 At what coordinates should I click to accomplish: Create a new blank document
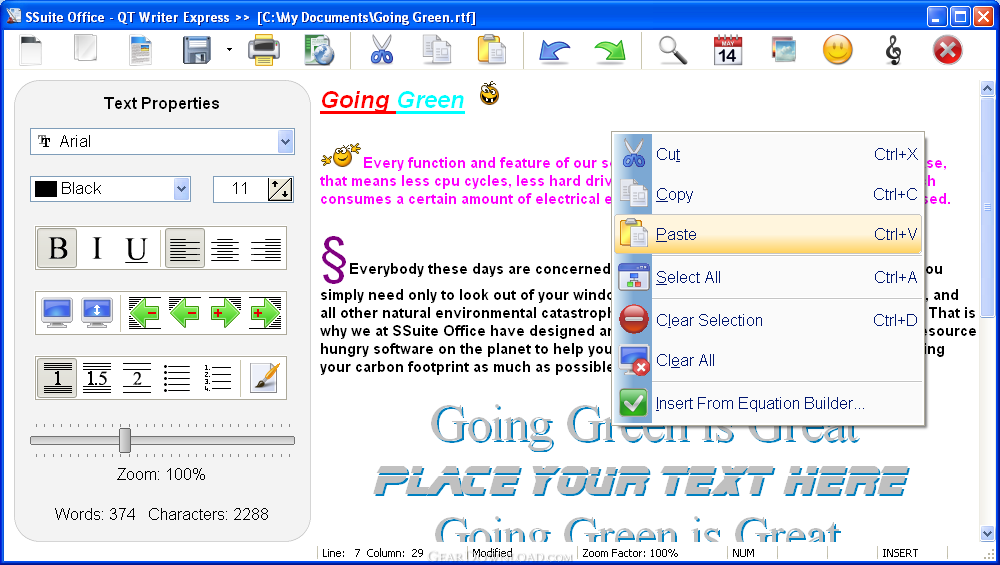31,50
